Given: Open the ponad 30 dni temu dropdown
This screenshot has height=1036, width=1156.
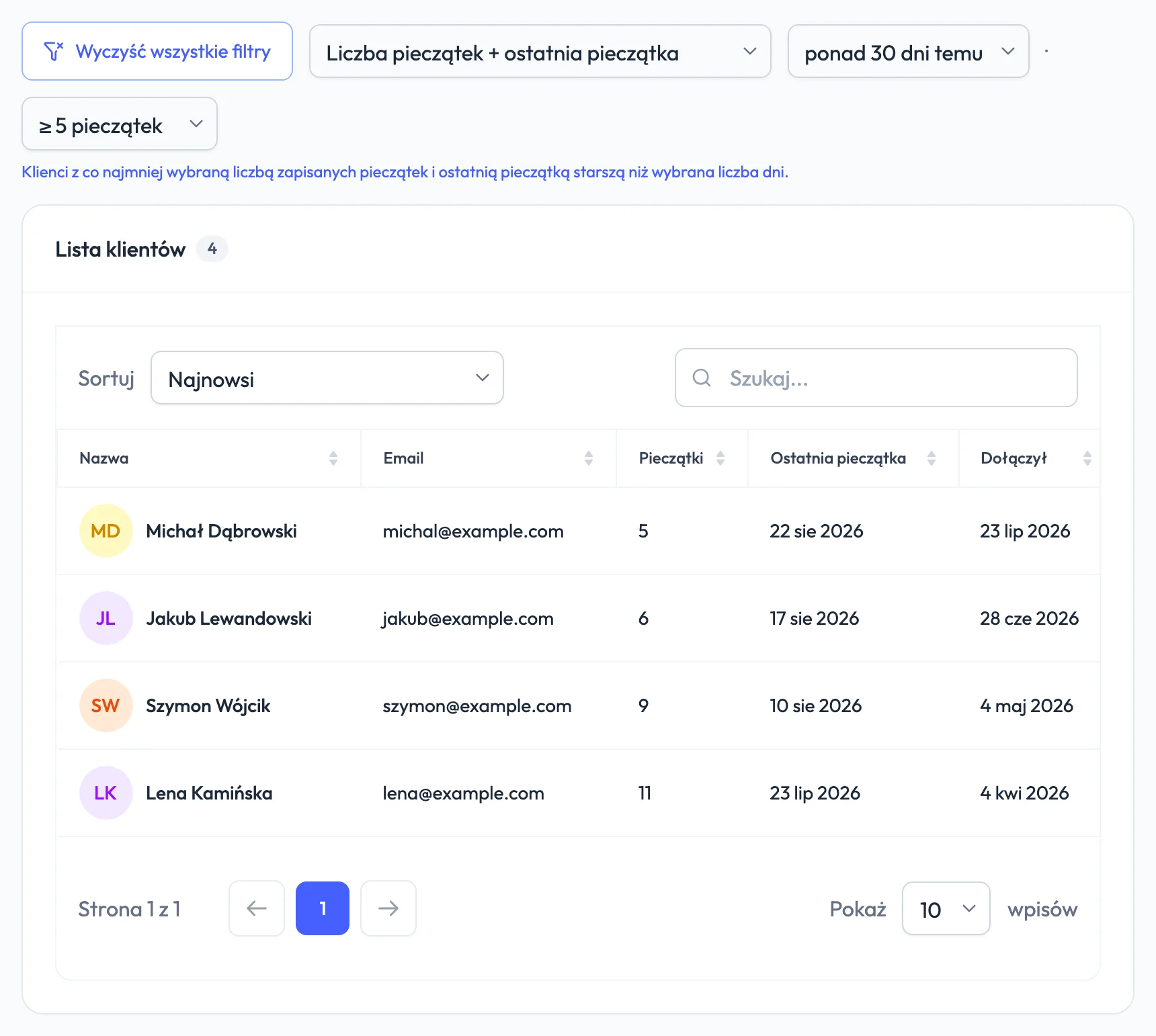Looking at the screenshot, I should click(909, 51).
